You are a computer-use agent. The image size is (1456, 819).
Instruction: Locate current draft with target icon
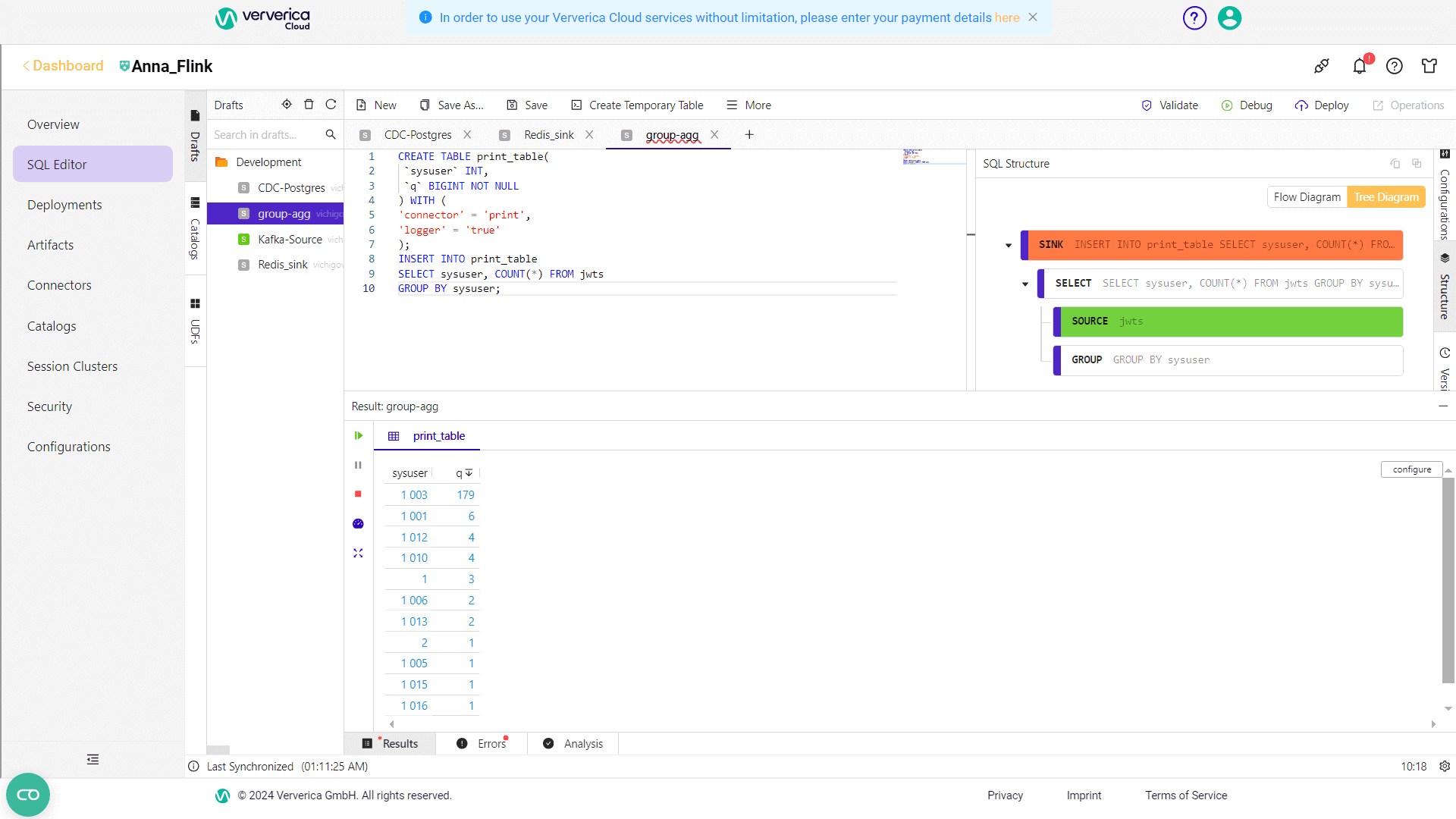[x=287, y=105]
